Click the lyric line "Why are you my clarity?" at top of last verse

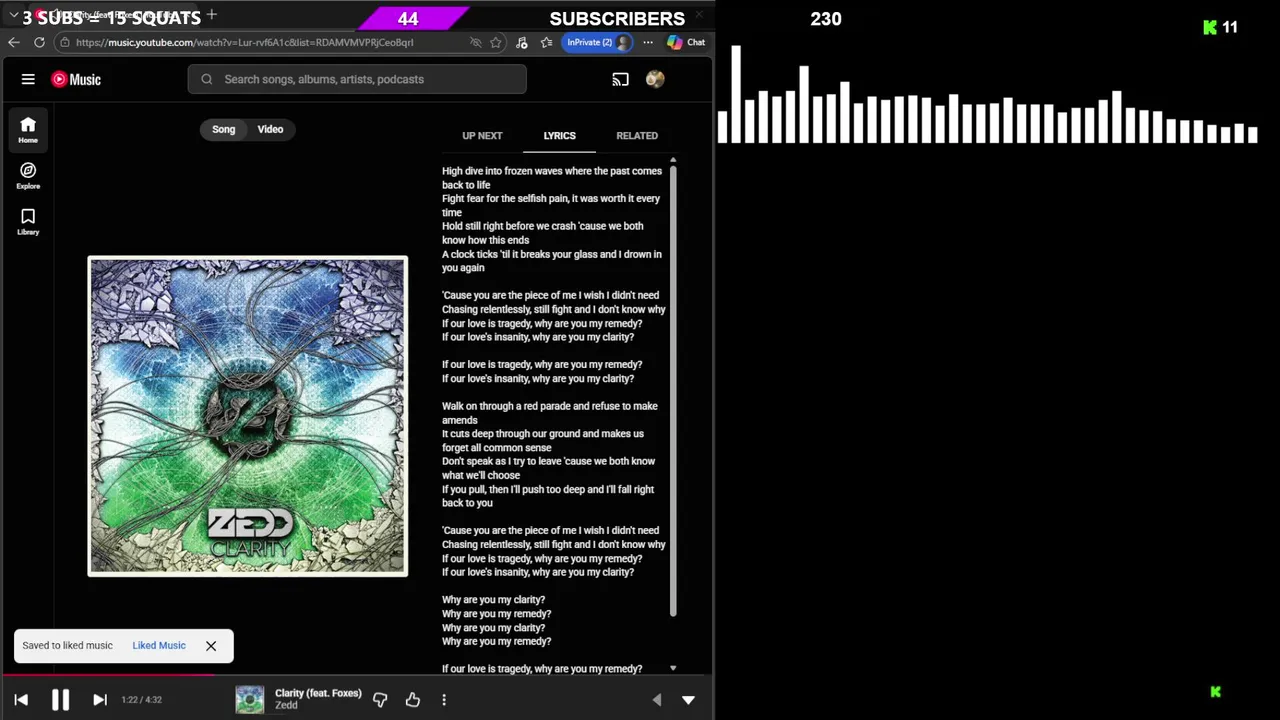coord(493,600)
